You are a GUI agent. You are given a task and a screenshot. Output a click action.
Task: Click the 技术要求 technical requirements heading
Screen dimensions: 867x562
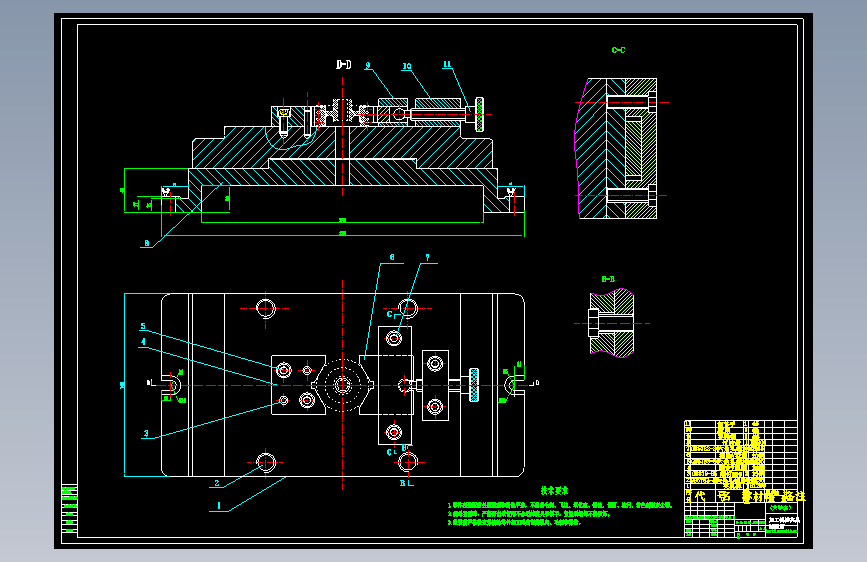click(554, 491)
